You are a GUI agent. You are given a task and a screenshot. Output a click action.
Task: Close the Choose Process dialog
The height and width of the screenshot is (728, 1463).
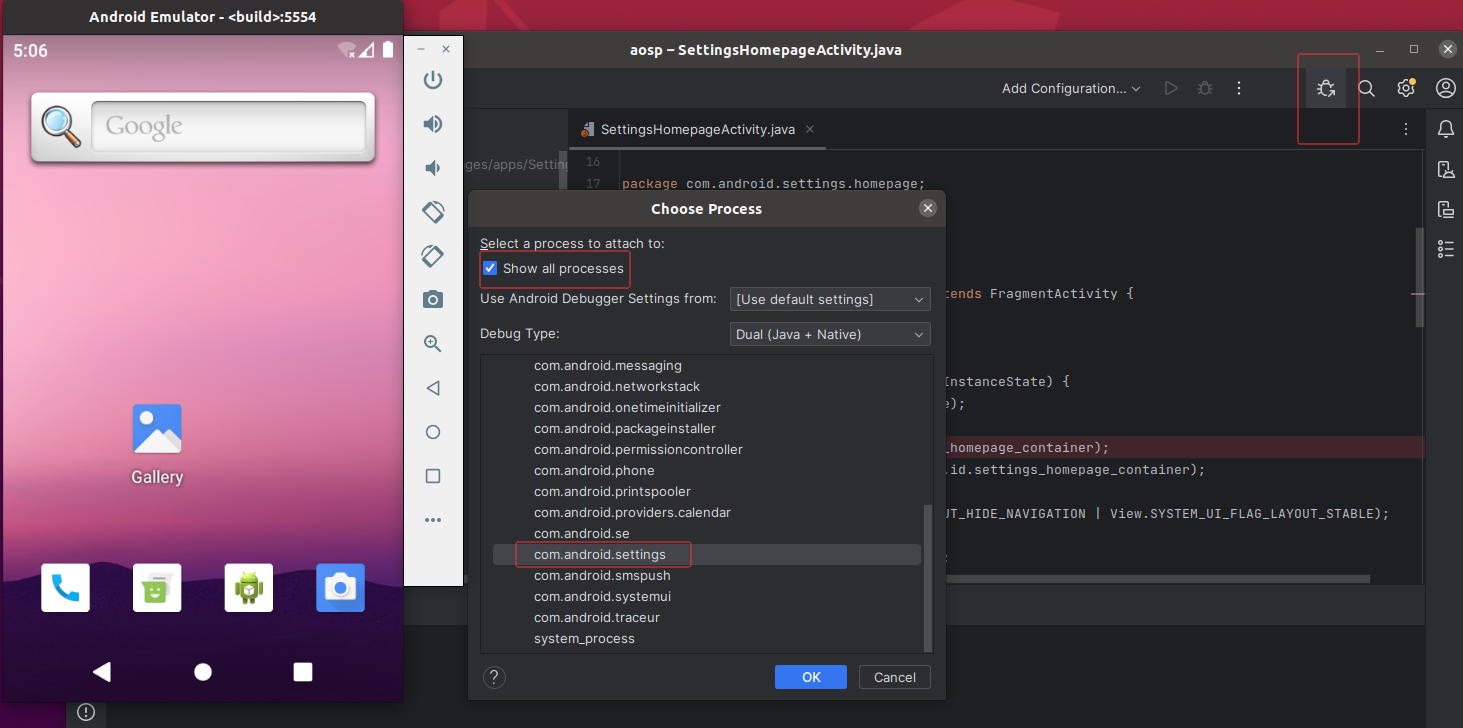928,208
